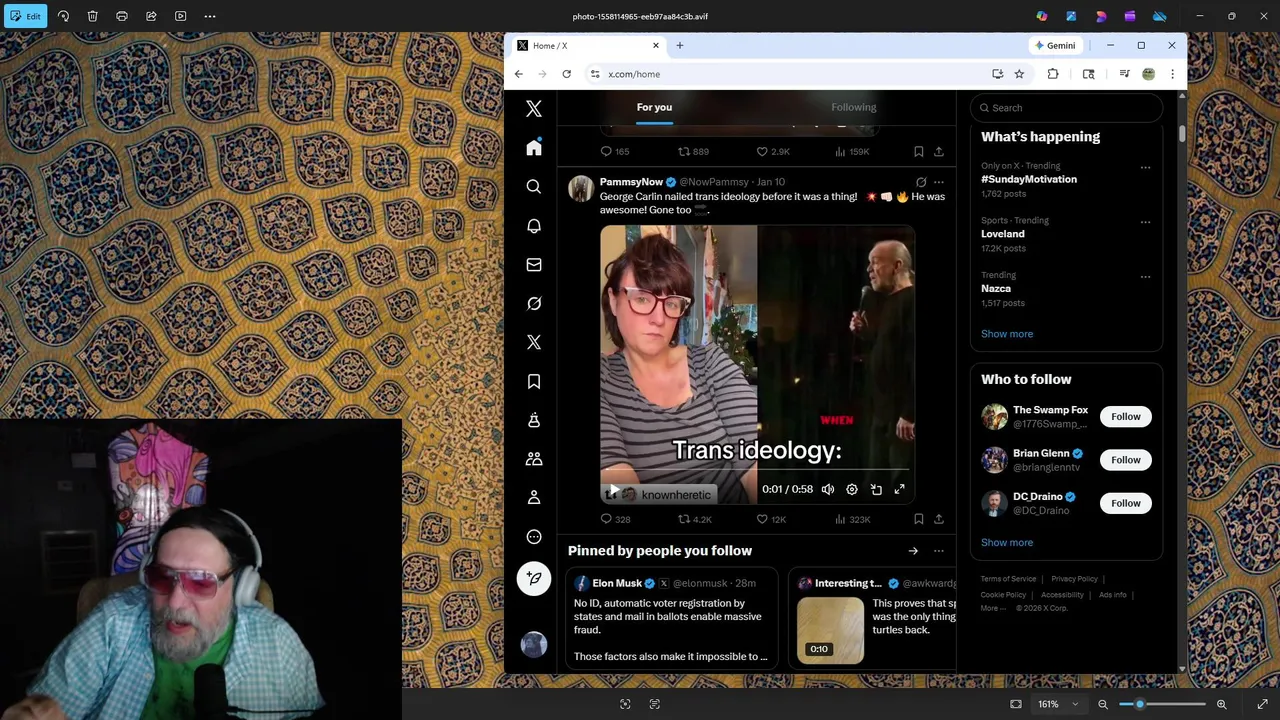Rotate the photo using the rotate icon
This screenshot has height=720, width=1280.
(63, 16)
